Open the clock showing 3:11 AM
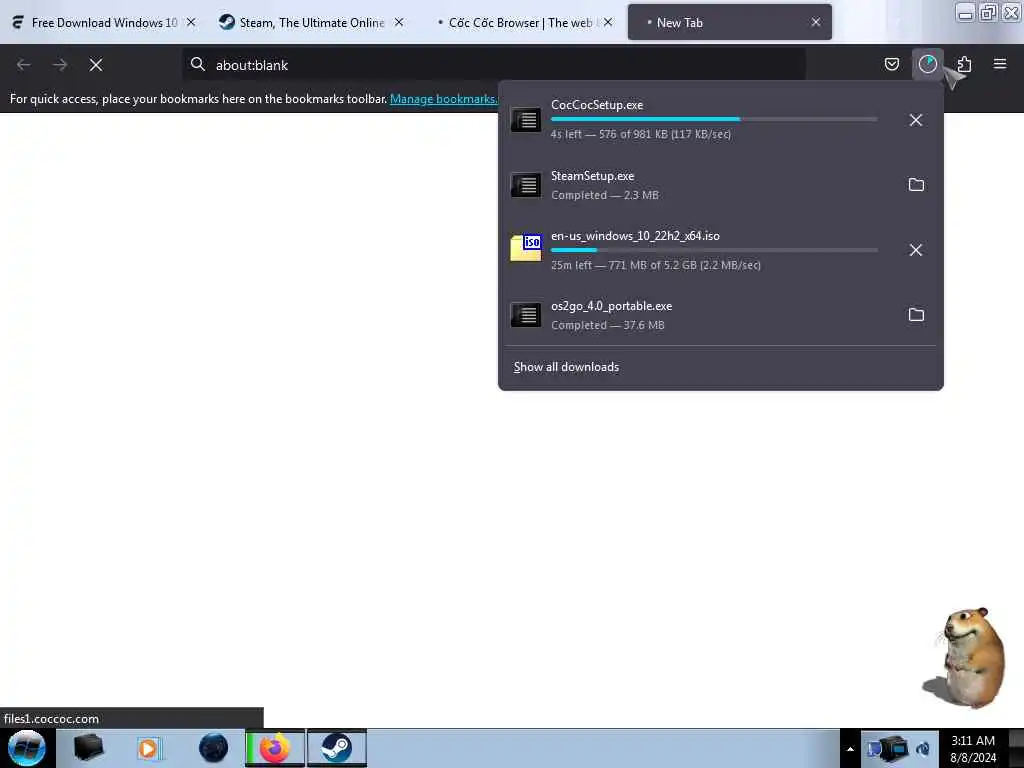Image resolution: width=1024 pixels, height=768 pixels. click(x=973, y=749)
